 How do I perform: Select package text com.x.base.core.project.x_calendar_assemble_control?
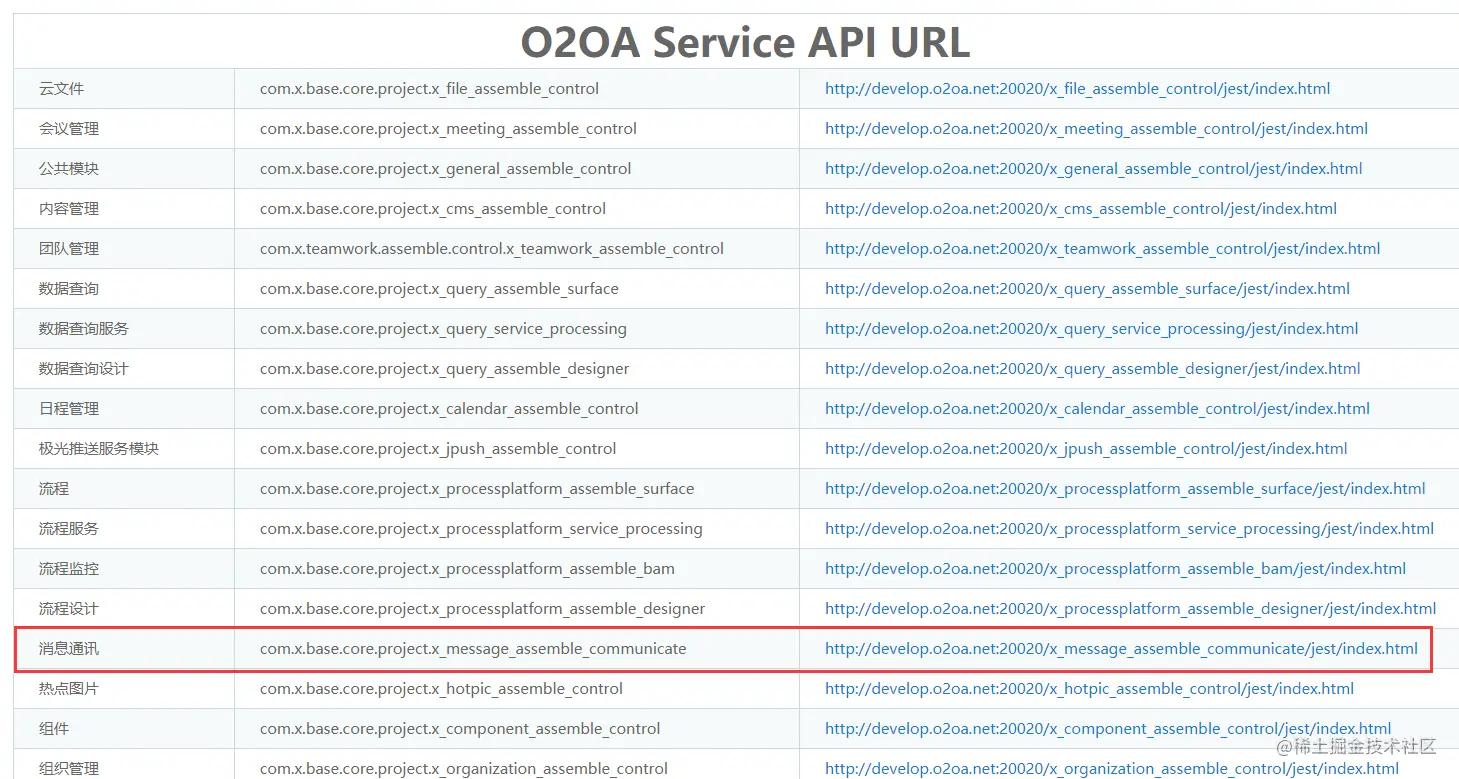click(449, 409)
